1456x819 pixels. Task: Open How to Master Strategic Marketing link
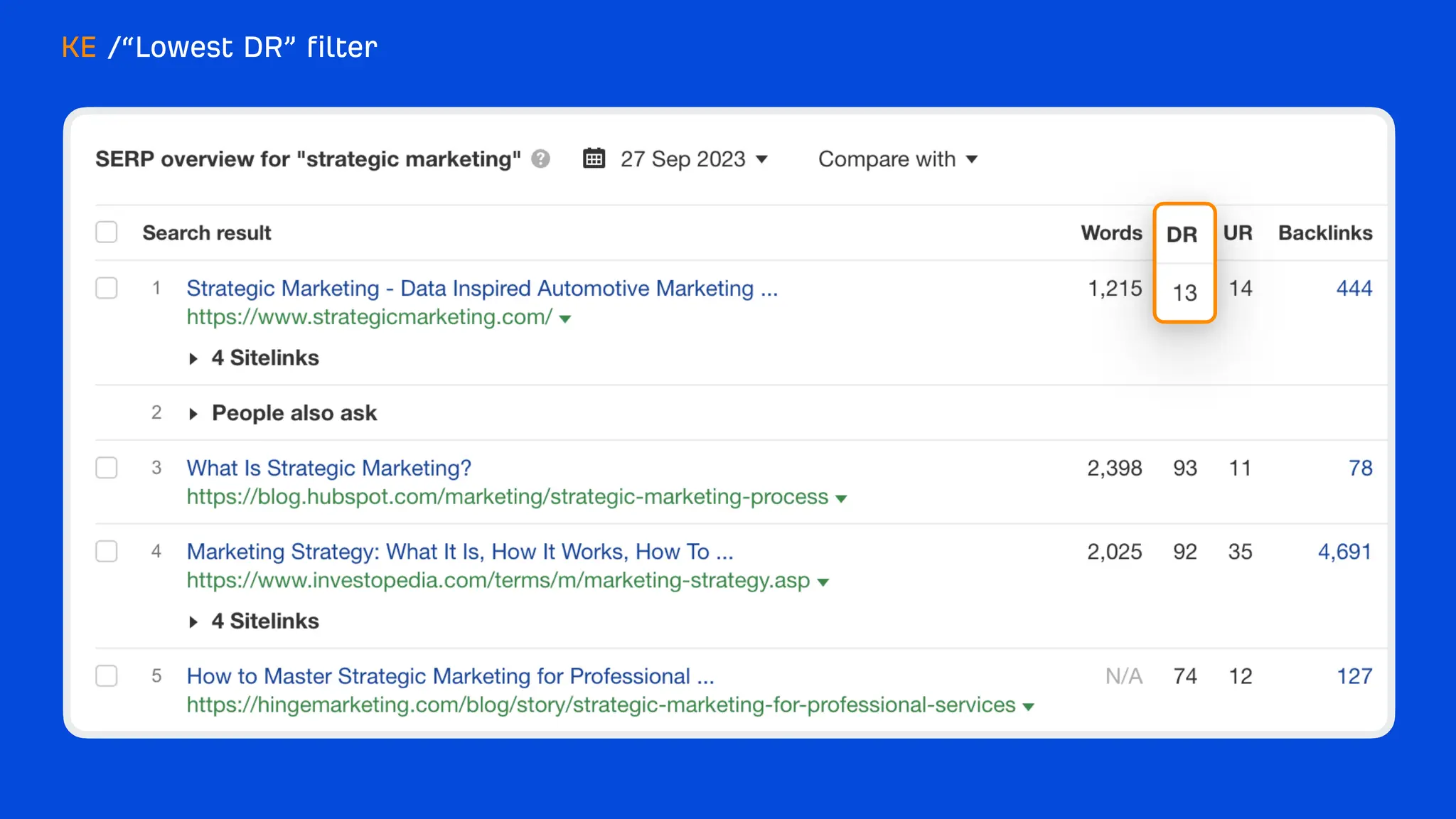[451, 675]
